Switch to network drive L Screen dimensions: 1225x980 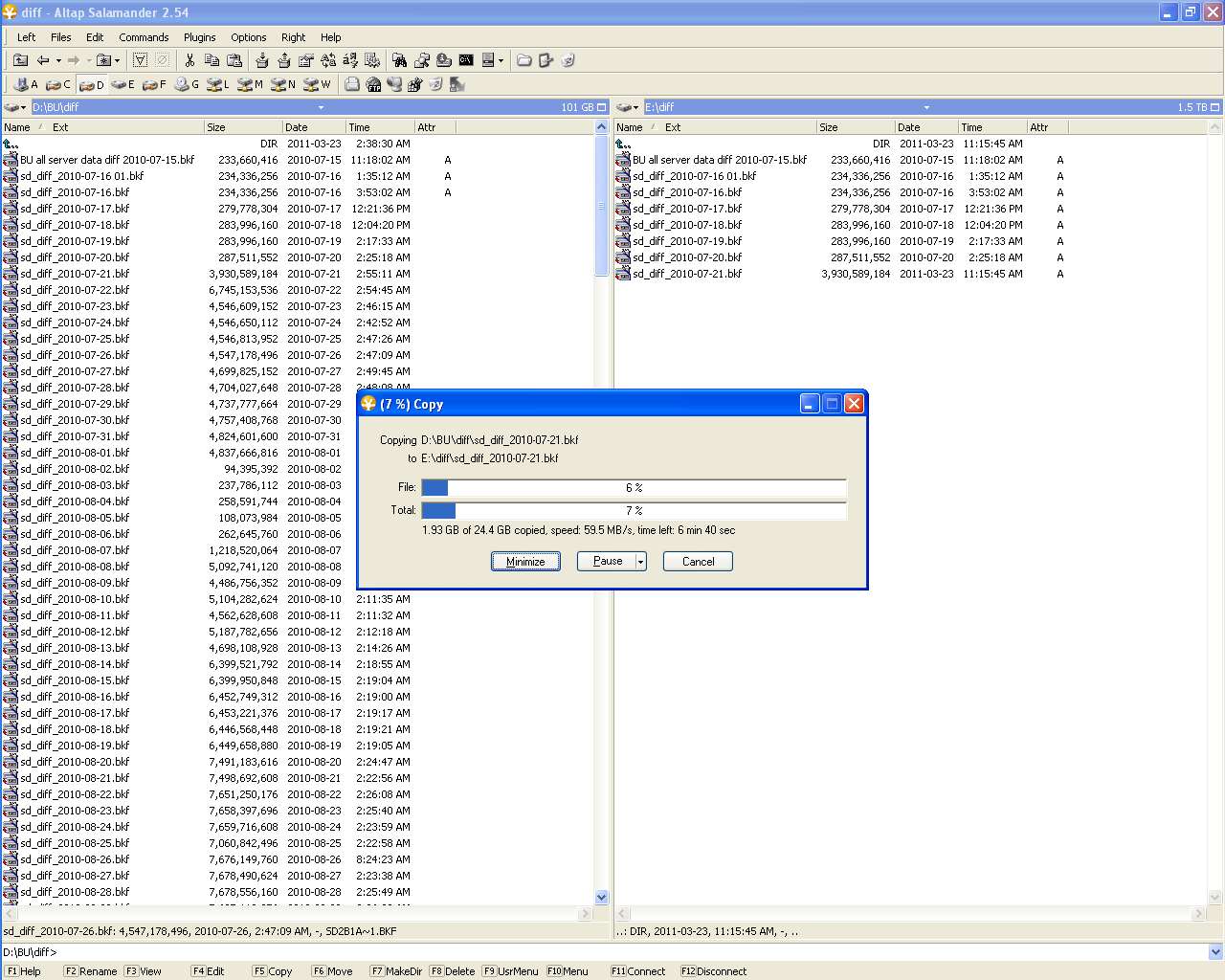(218, 84)
